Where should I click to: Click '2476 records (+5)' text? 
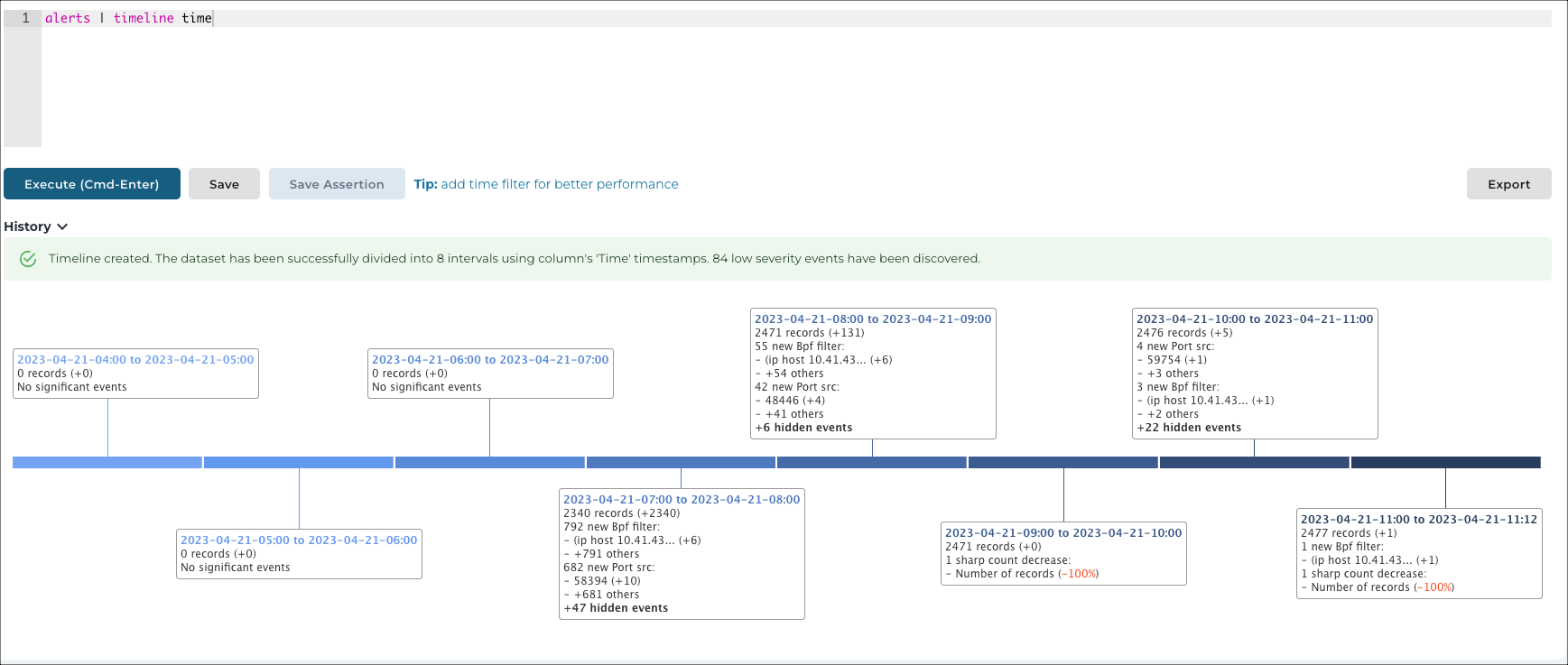tap(1184, 333)
